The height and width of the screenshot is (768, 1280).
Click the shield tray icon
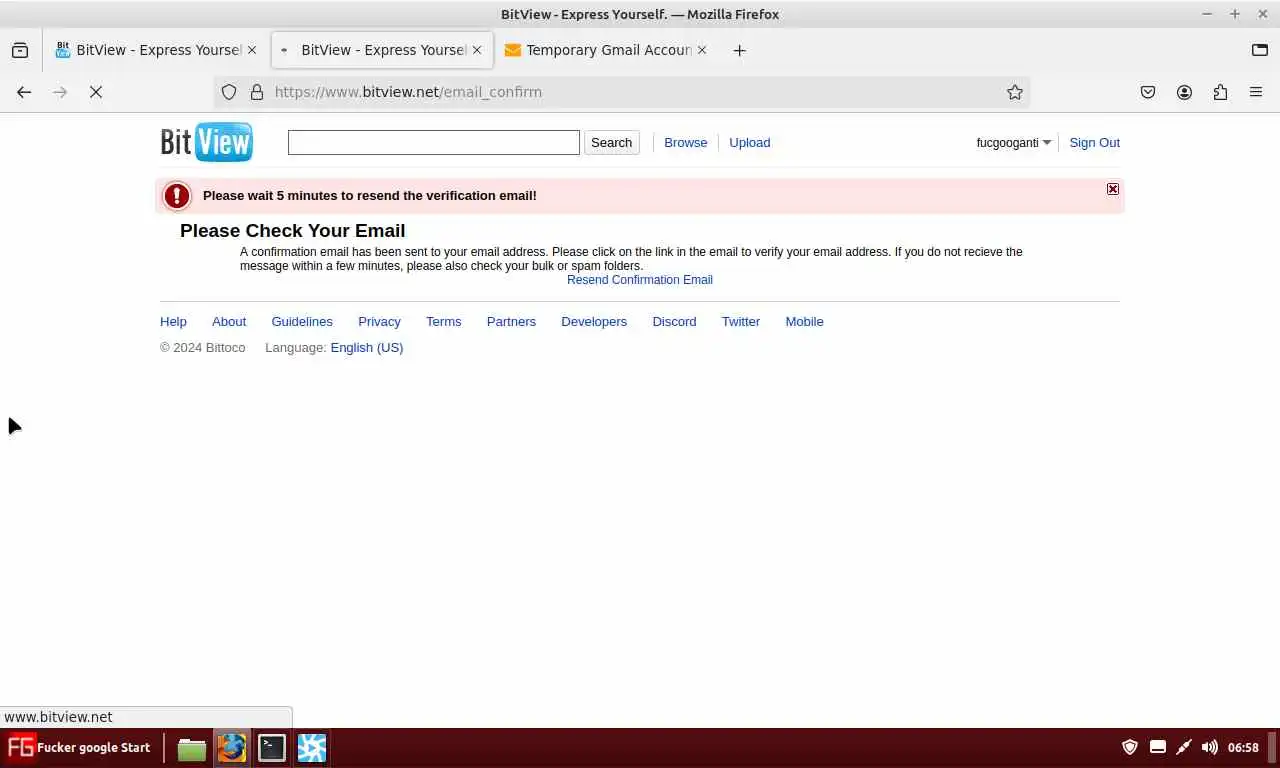pyautogui.click(x=1130, y=747)
